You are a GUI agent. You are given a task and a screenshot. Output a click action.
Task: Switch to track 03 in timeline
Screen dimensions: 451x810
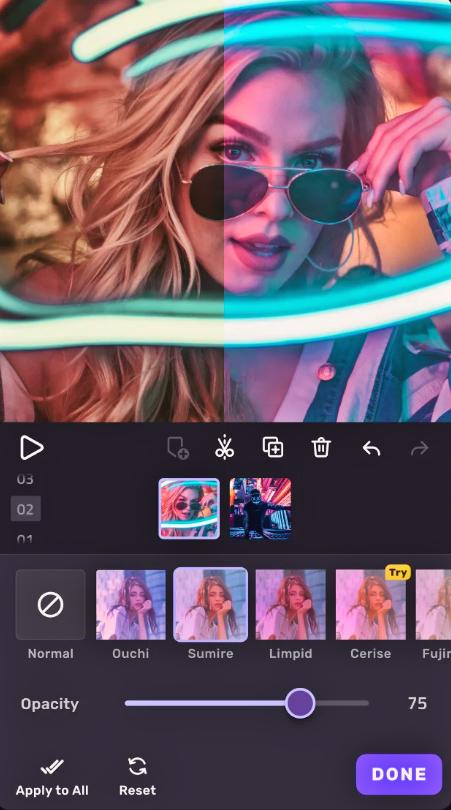[25, 479]
